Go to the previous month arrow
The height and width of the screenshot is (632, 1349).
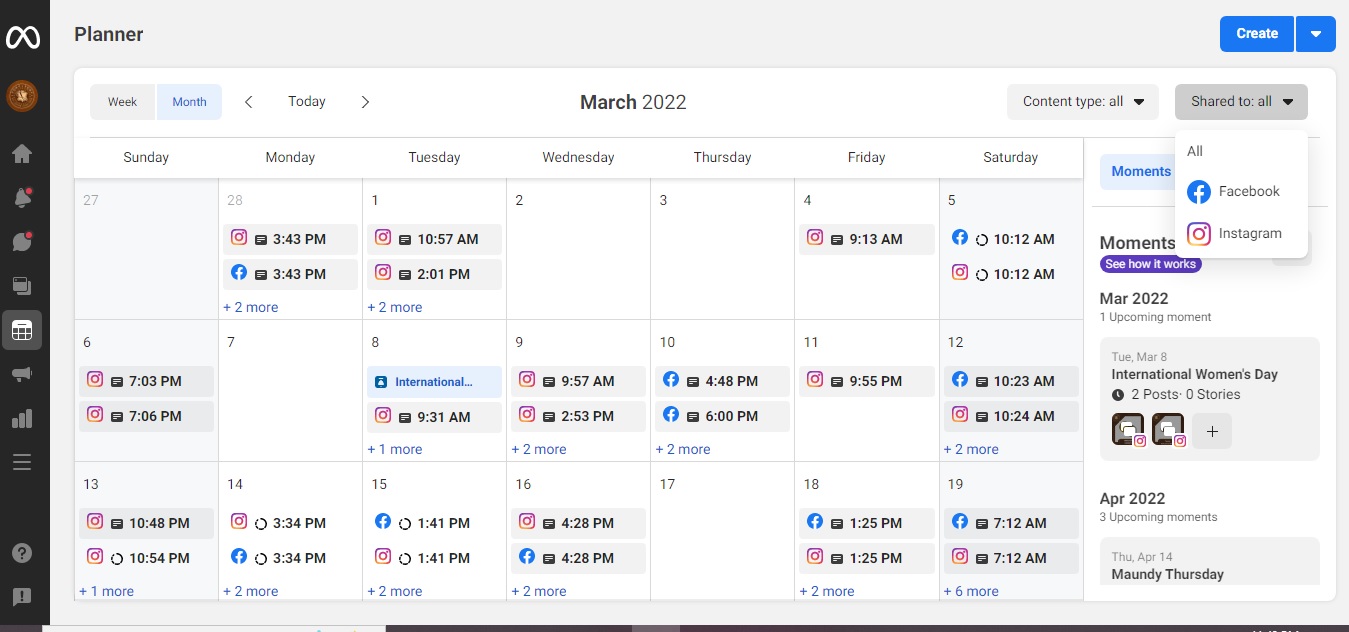249,102
